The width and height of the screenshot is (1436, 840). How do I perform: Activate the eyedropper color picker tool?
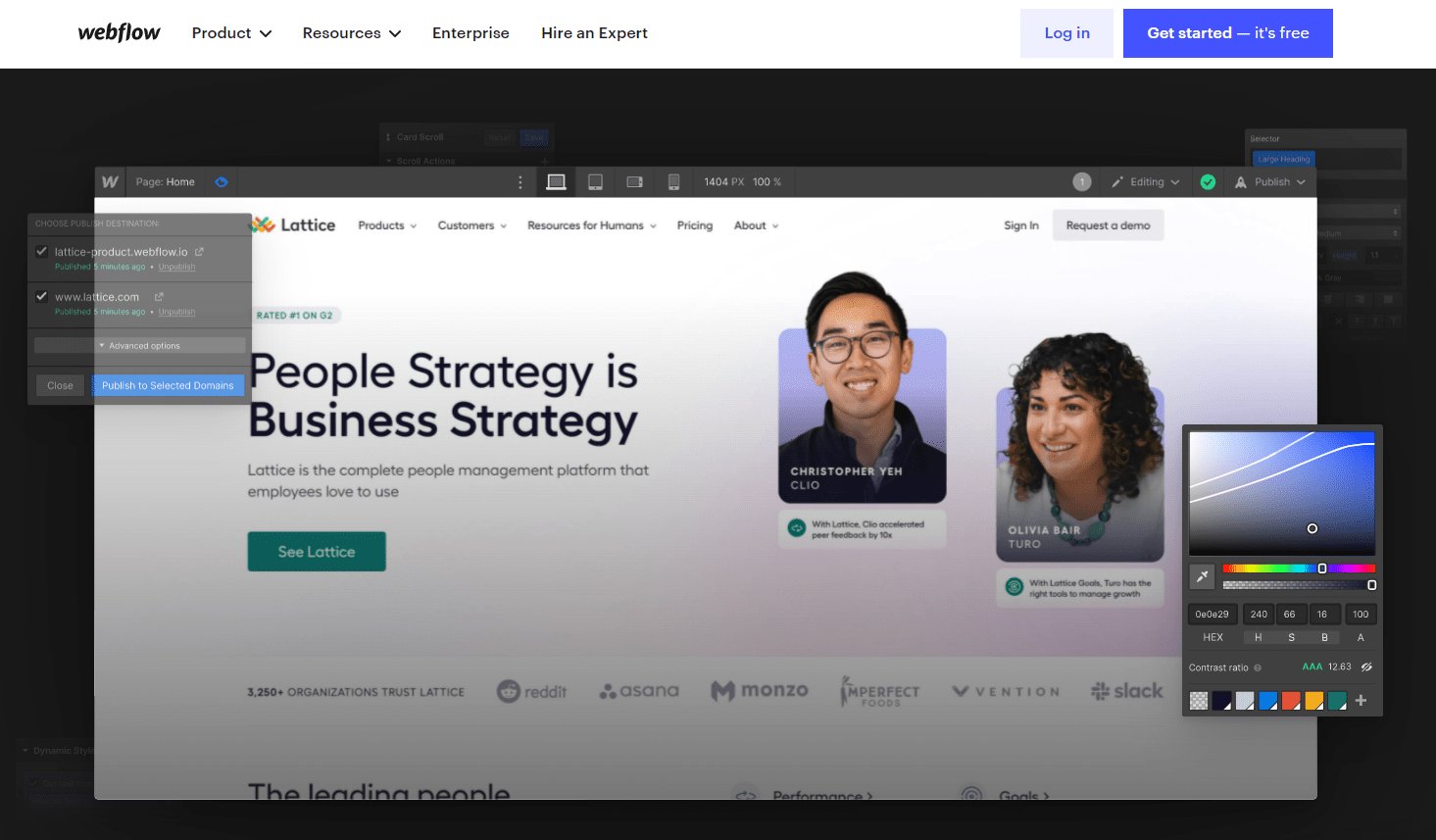(x=1202, y=576)
